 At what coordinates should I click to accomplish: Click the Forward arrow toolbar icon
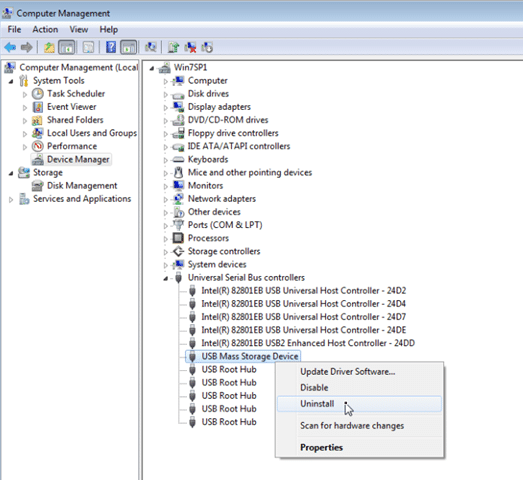pyautogui.click(x=27, y=47)
